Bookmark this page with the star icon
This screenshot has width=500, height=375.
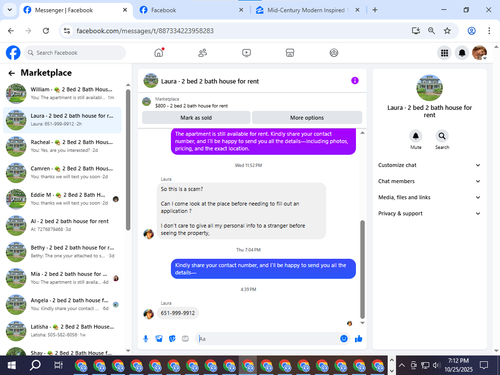[x=447, y=31]
